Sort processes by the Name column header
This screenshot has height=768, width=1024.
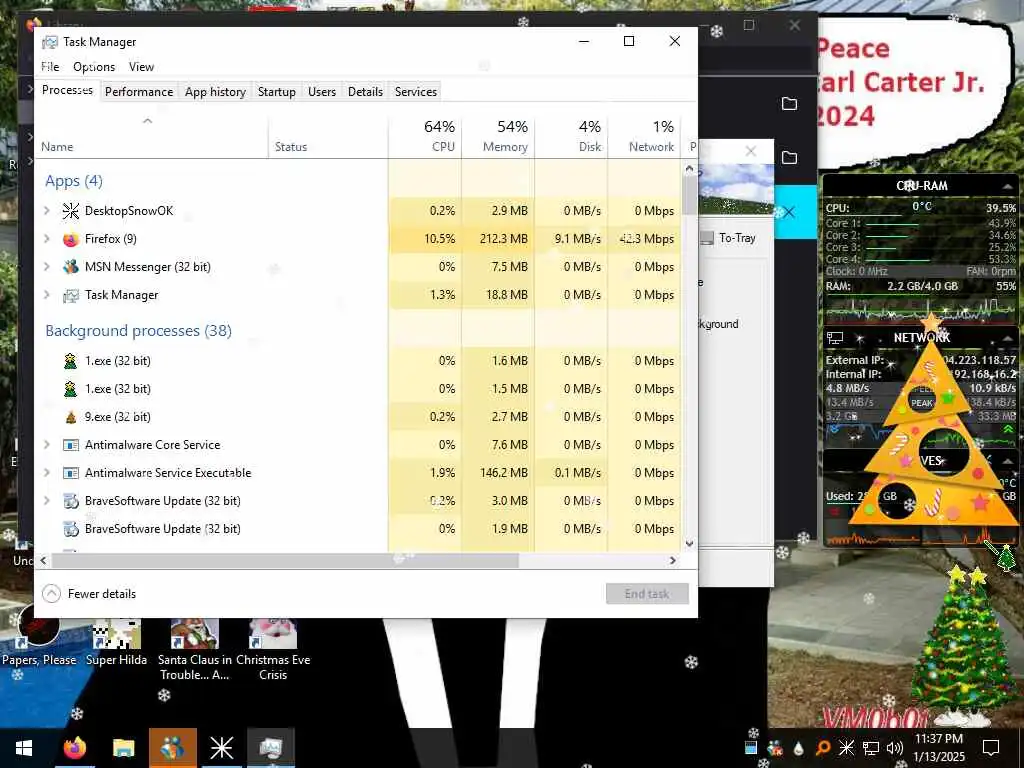pyautogui.click(x=152, y=136)
